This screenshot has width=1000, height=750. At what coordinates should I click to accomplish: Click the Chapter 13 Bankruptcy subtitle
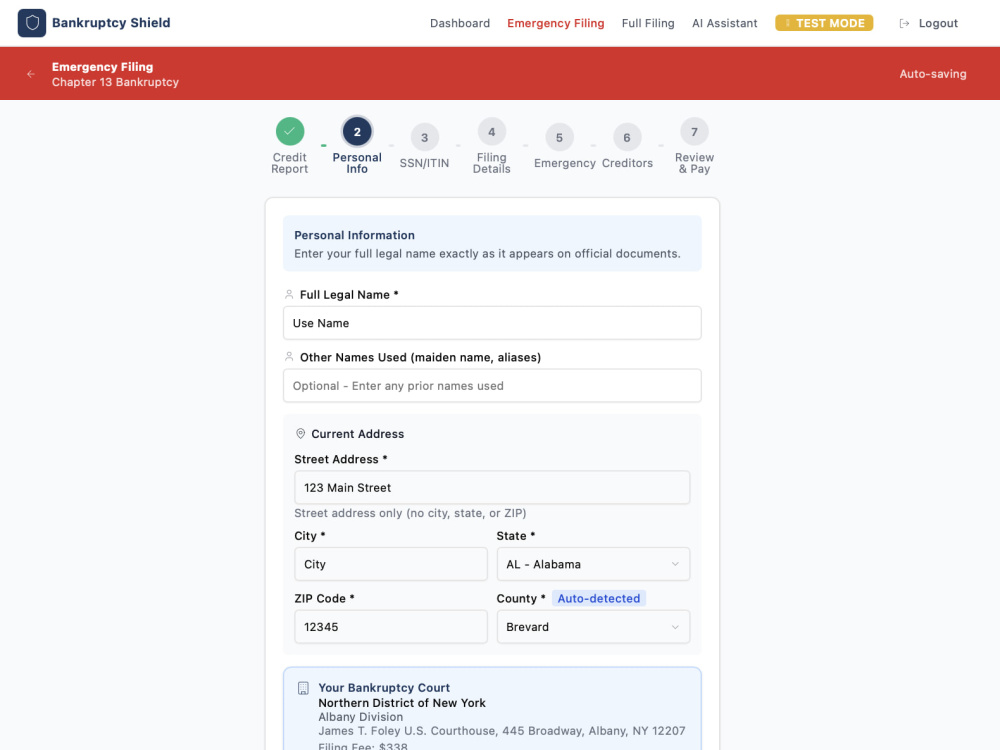[x=115, y=82]
